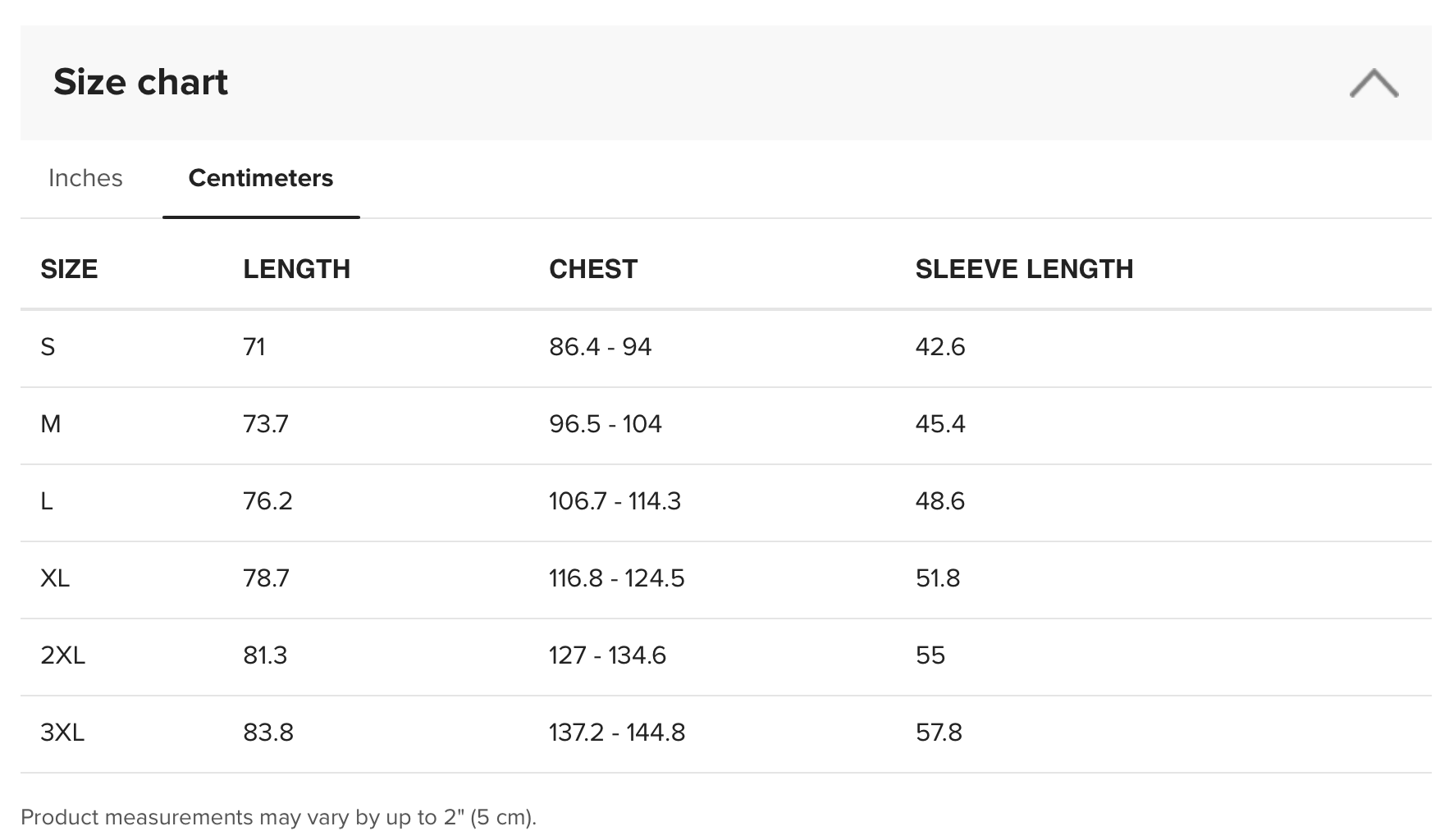Click the 48.6 sleeve length value

pyautogui.click(x=939, y=501)
